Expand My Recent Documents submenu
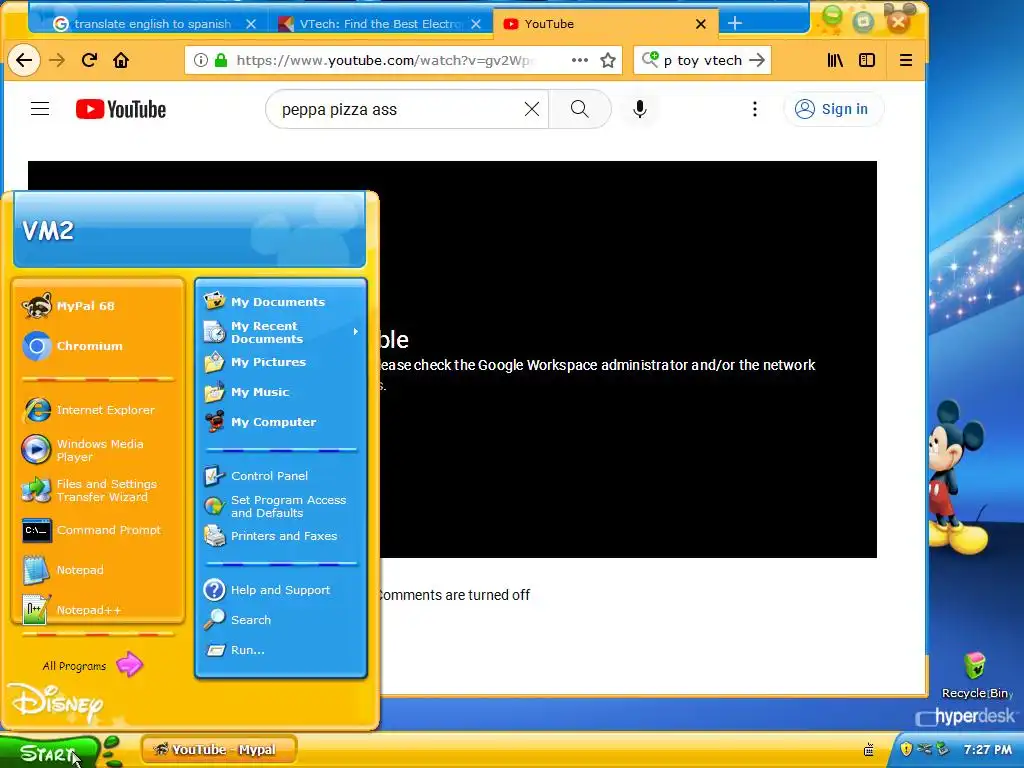The width and height of the screenshot is (1024, 768). (x=281, y=332)
